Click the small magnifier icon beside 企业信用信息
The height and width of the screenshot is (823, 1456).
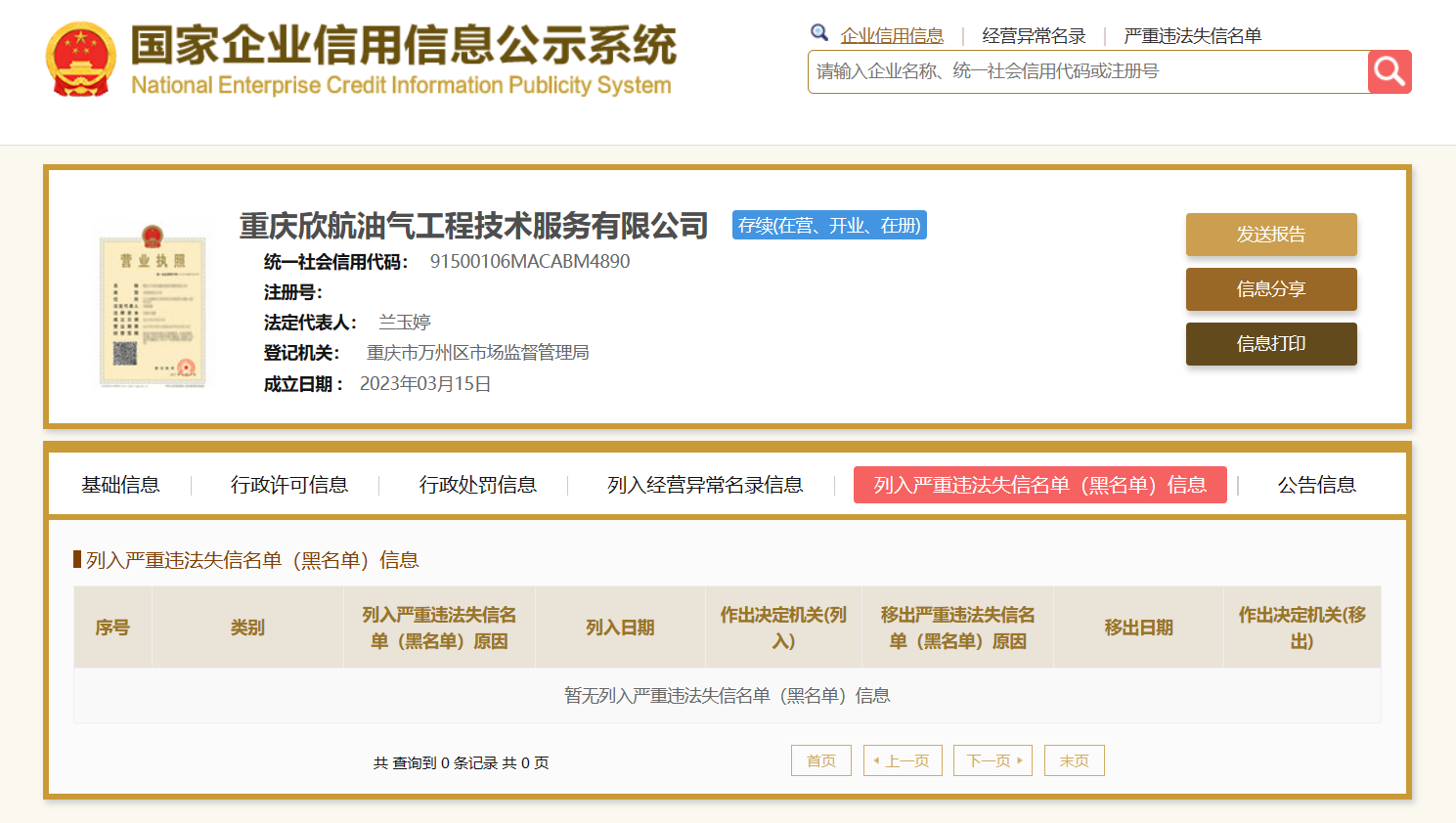(819, 33)
